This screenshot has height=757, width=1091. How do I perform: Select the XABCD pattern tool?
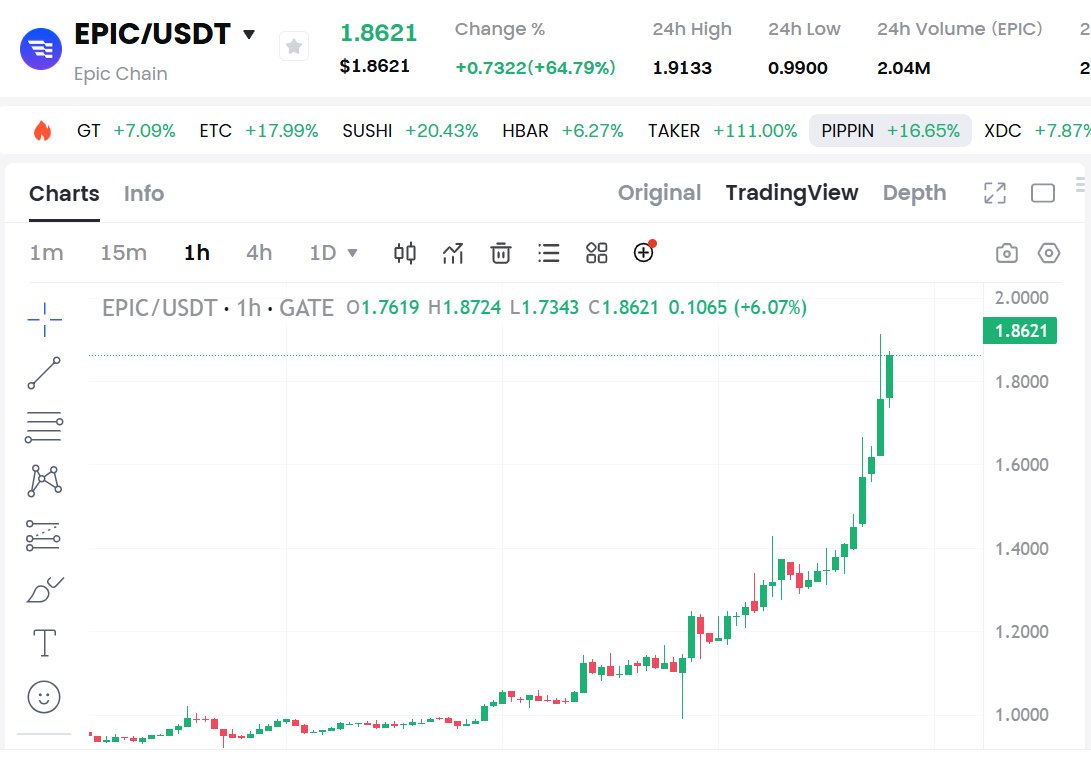click(x=45, y=481)
